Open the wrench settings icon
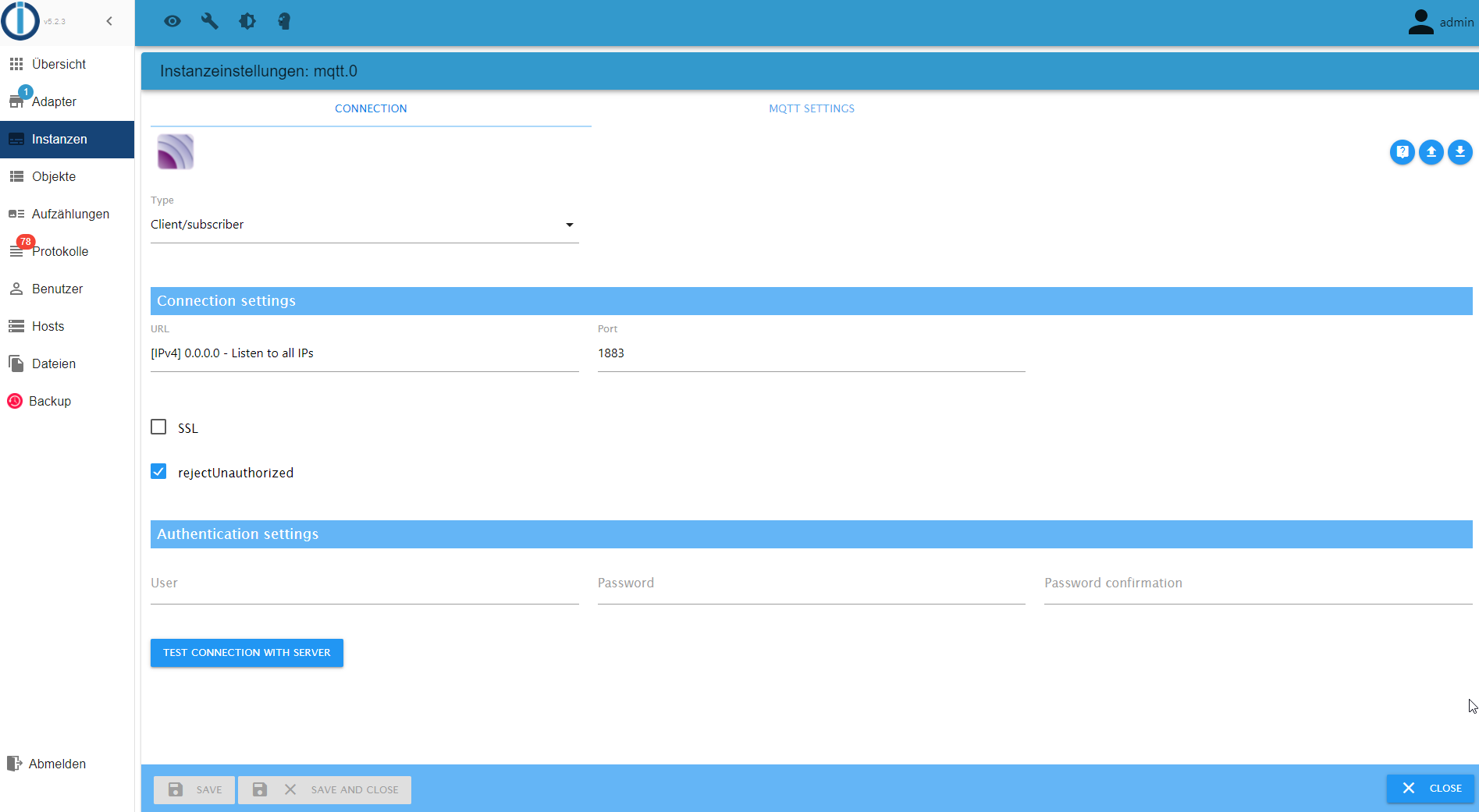The width and height of the screenshot is (1479, 812). click(209, 21)
